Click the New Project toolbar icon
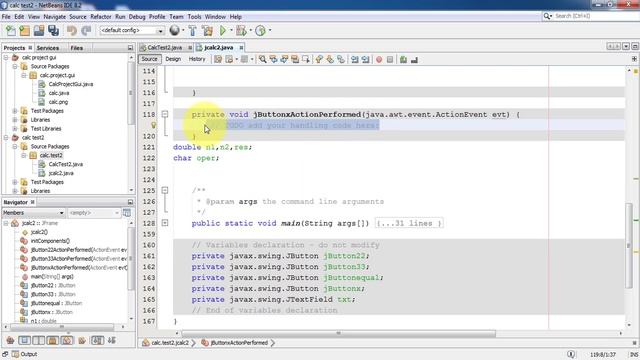This screenshot has height=360, width=640. 24,31
